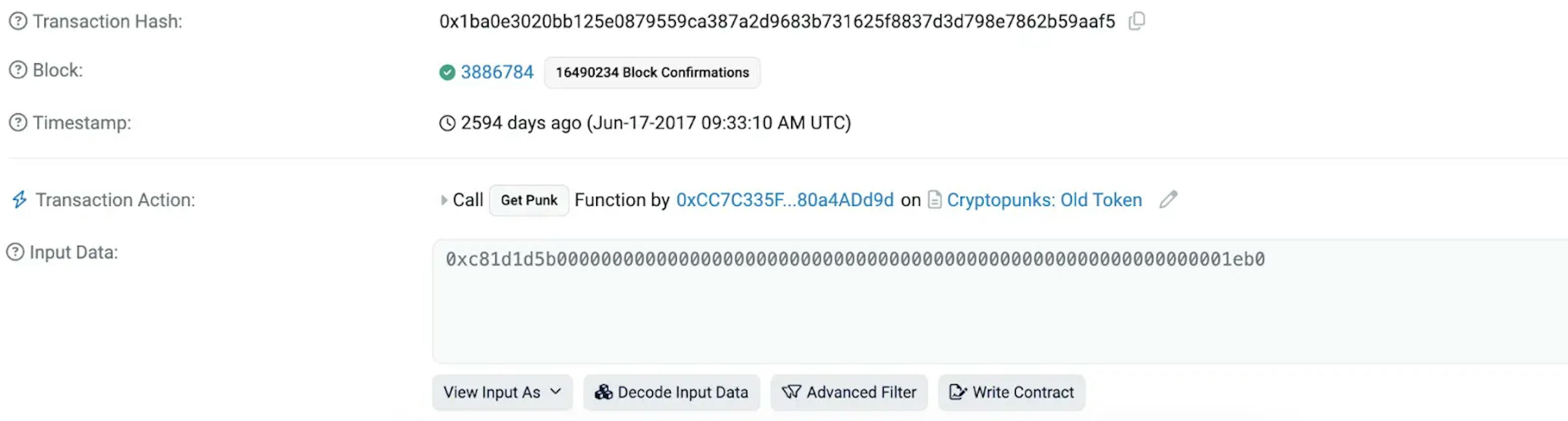This screenshot has width=1568, height=421.
Task: Open sender address 0xCC7C335F...80a4ADd9d
Action: click(x=785, y=200)
